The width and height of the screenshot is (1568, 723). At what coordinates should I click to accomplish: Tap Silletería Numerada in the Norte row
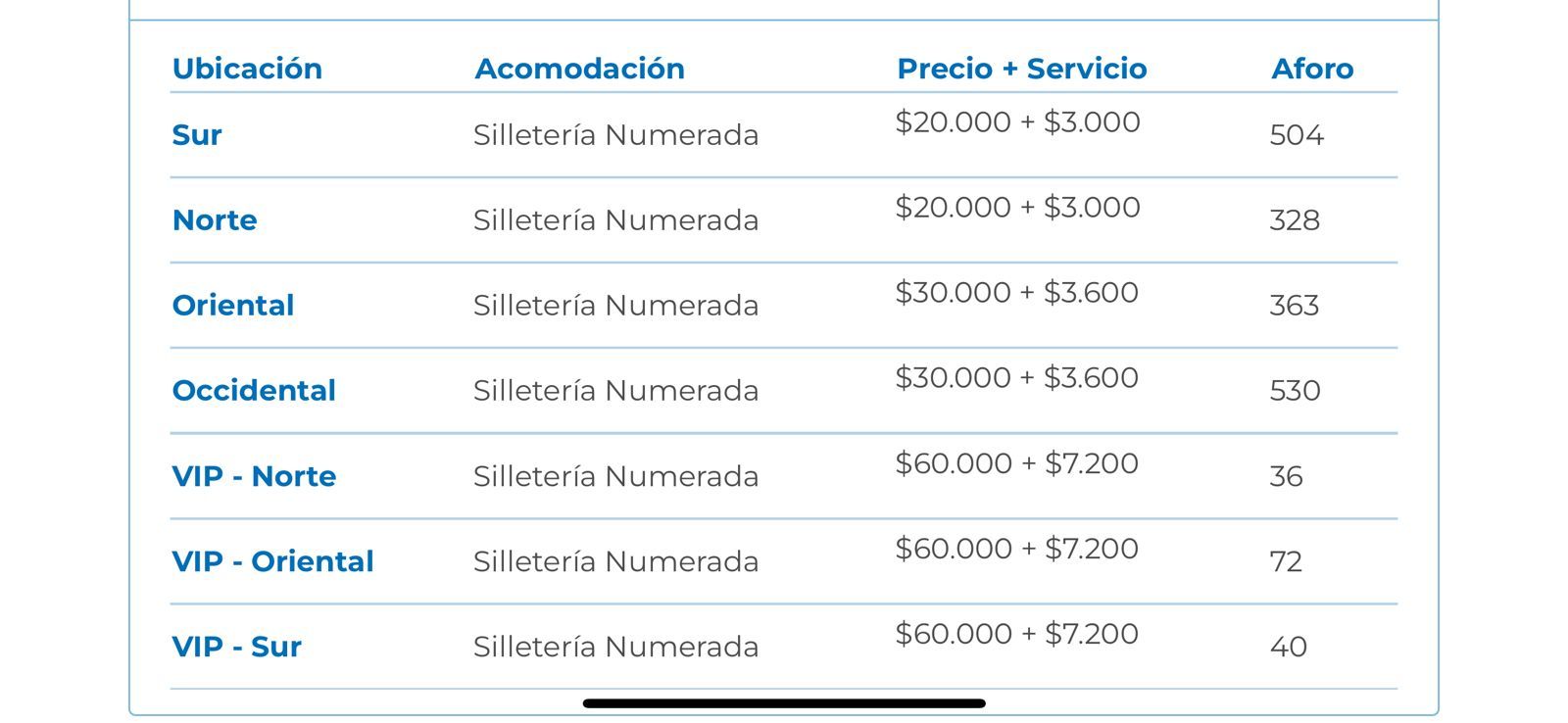pos(616,220)
